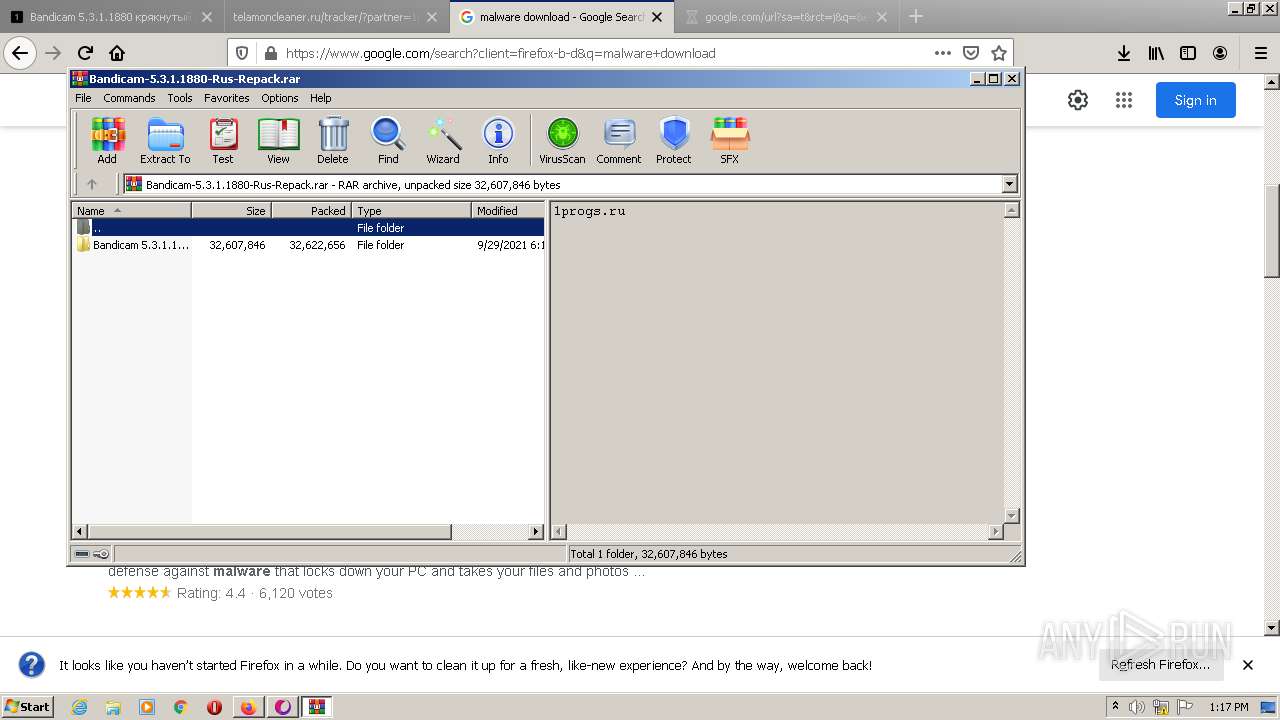Screen dimensions: 1280x720
Task: Click the Extract To toolbar icon
Action: point(165,140)
